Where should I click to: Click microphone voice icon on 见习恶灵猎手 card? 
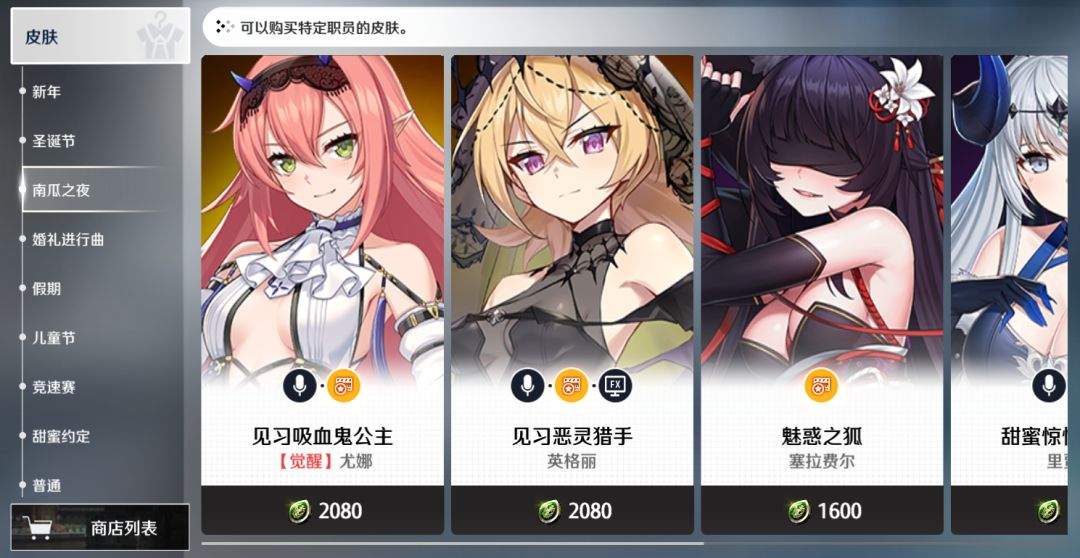528,386
